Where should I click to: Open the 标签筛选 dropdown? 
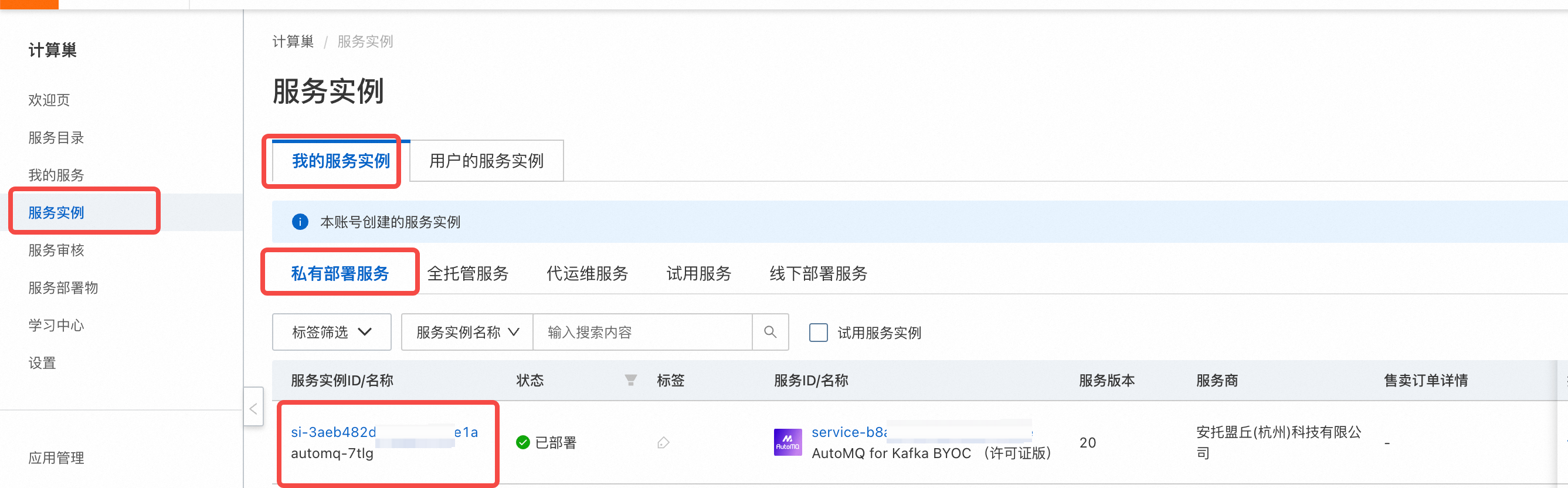(x=332, y=331)
